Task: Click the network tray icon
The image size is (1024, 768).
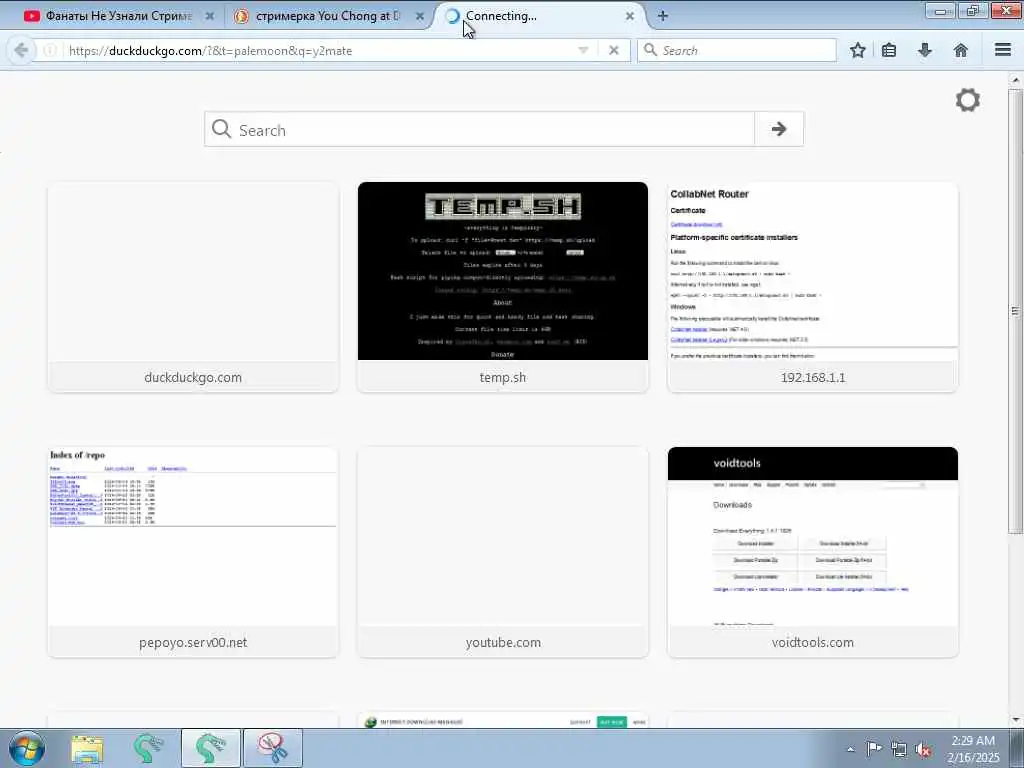Action: 899,749
